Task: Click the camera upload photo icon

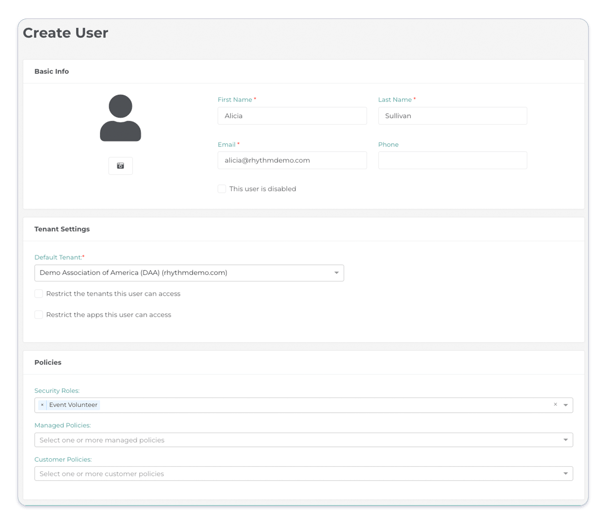Action: point(120,166)
